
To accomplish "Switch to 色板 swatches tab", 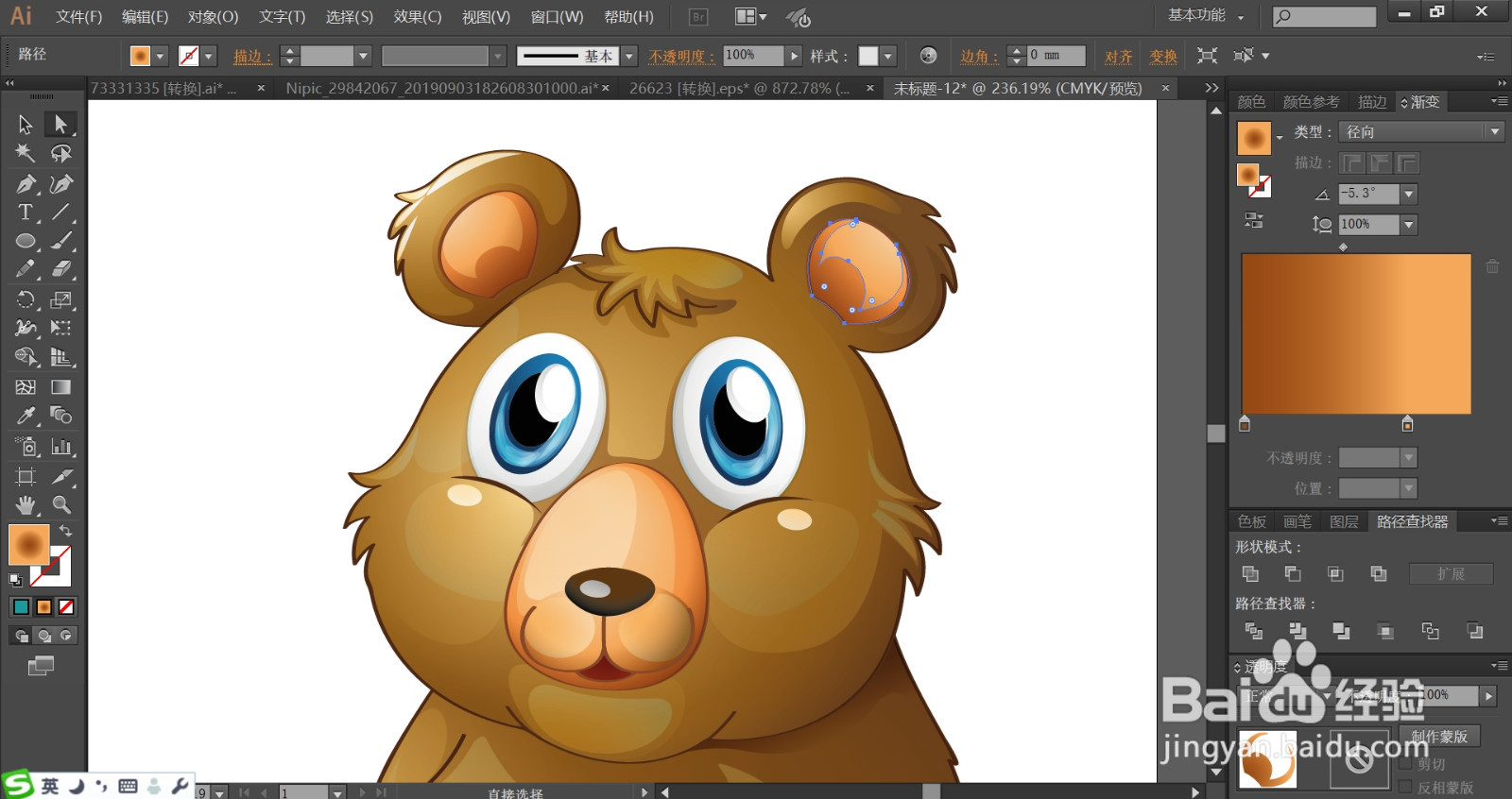I will point(1252,521).
